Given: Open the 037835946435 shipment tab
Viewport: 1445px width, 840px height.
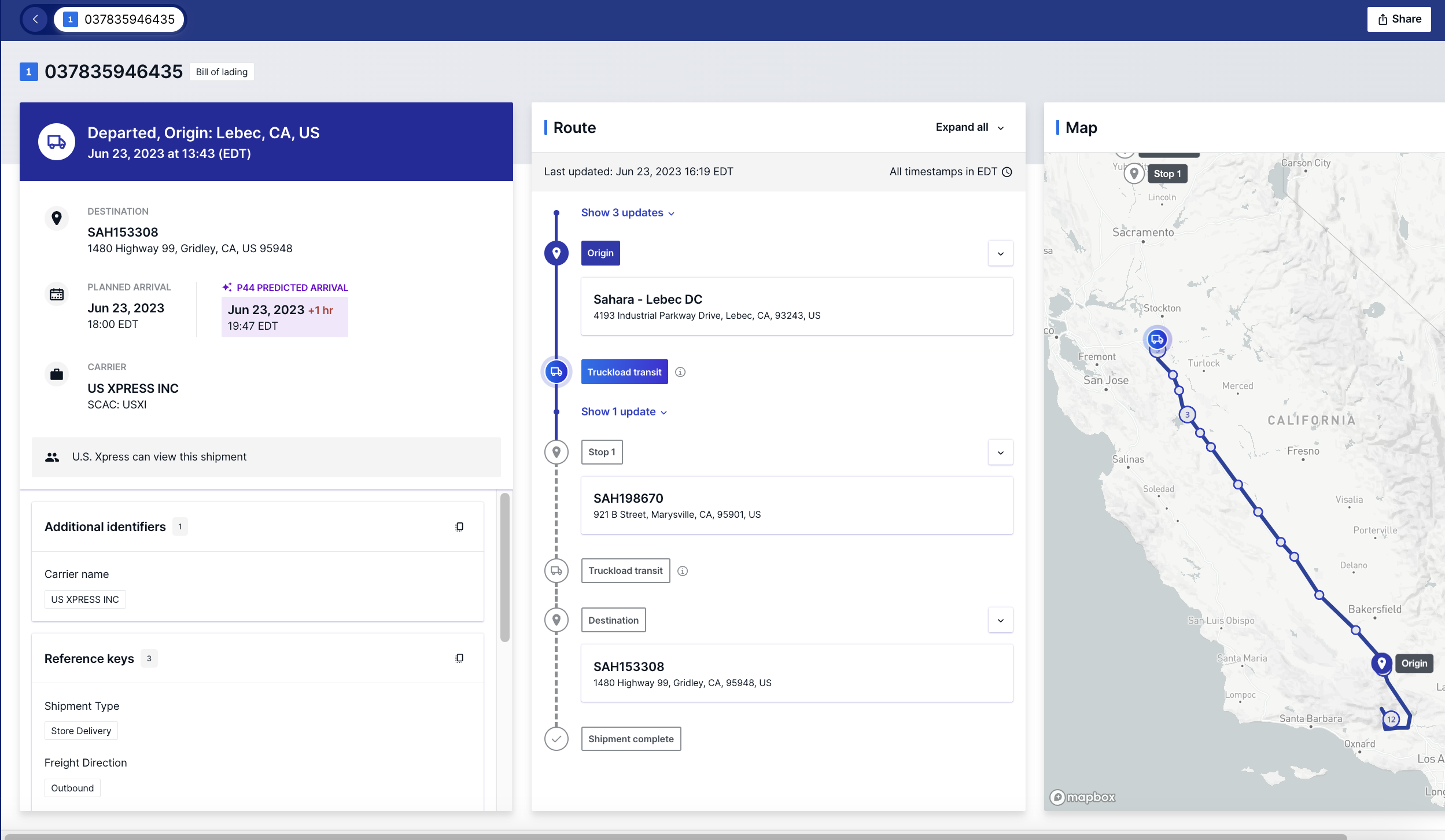Looking at the screenshot, I should [119, 19].
